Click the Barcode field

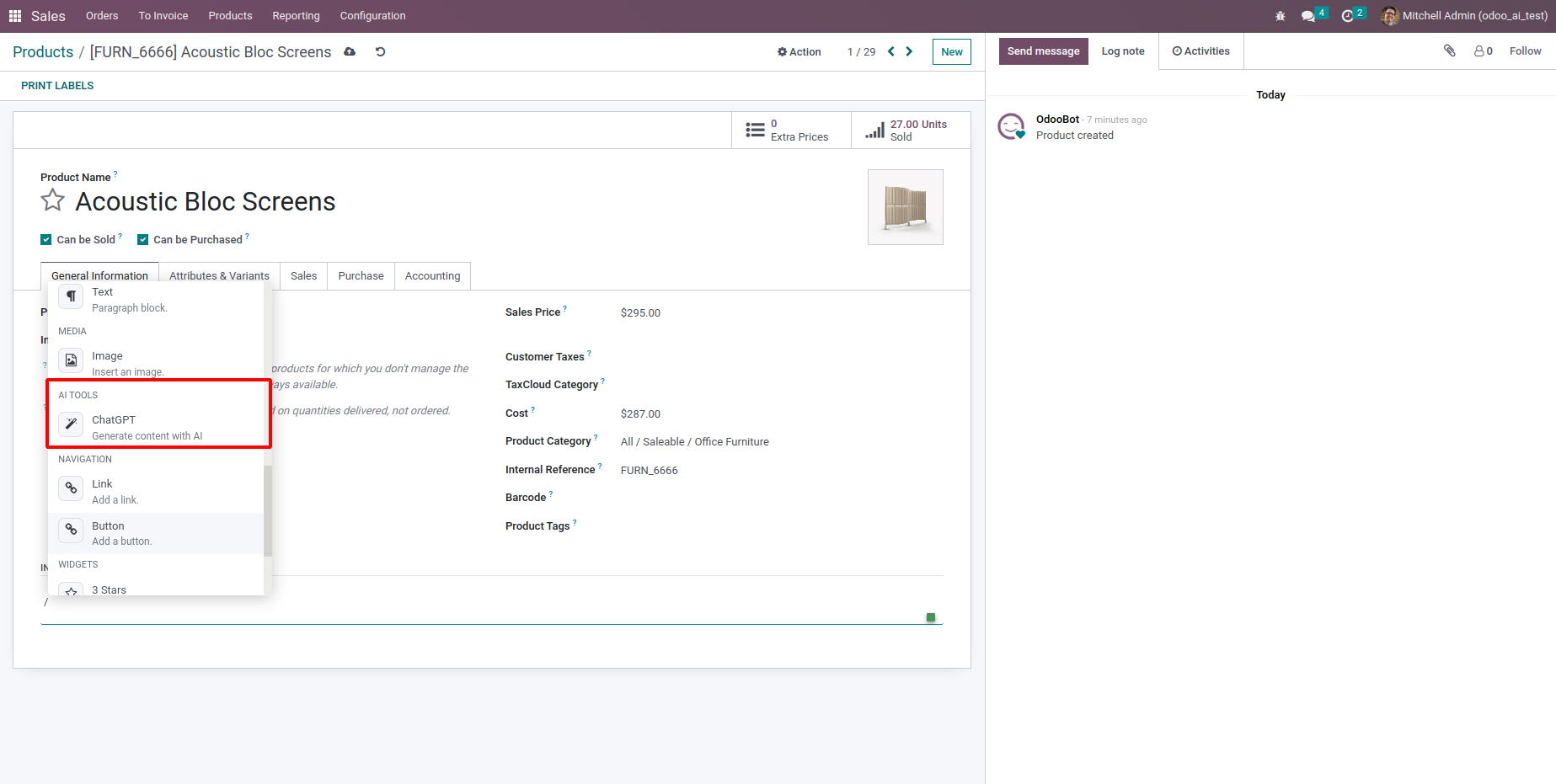pyautogui.click(x=781, y=498)
